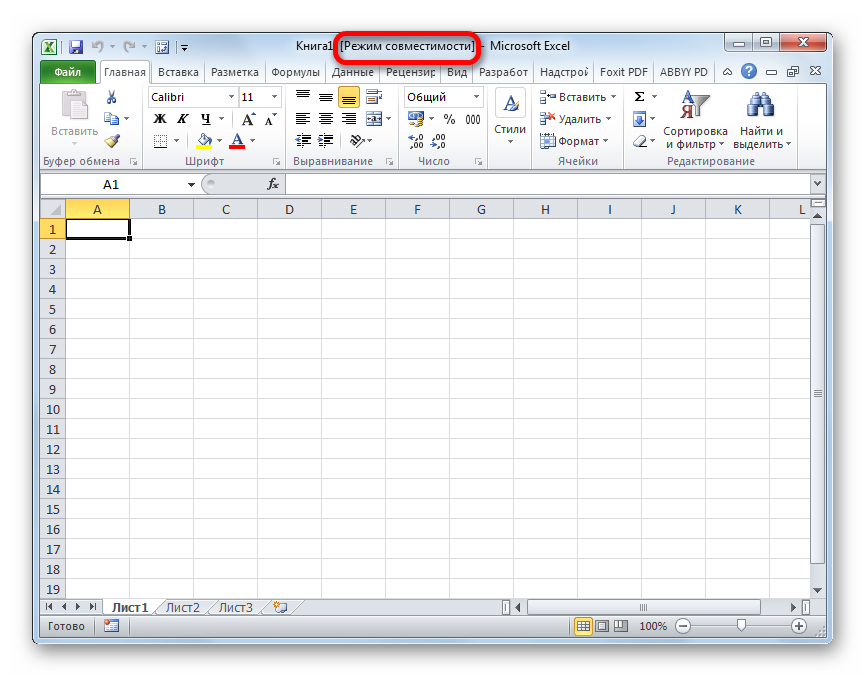Expand the Общий number format dropdown
The width and height of the screenshot is (866, 677).
pyautogui.click(x=476, y=97)
